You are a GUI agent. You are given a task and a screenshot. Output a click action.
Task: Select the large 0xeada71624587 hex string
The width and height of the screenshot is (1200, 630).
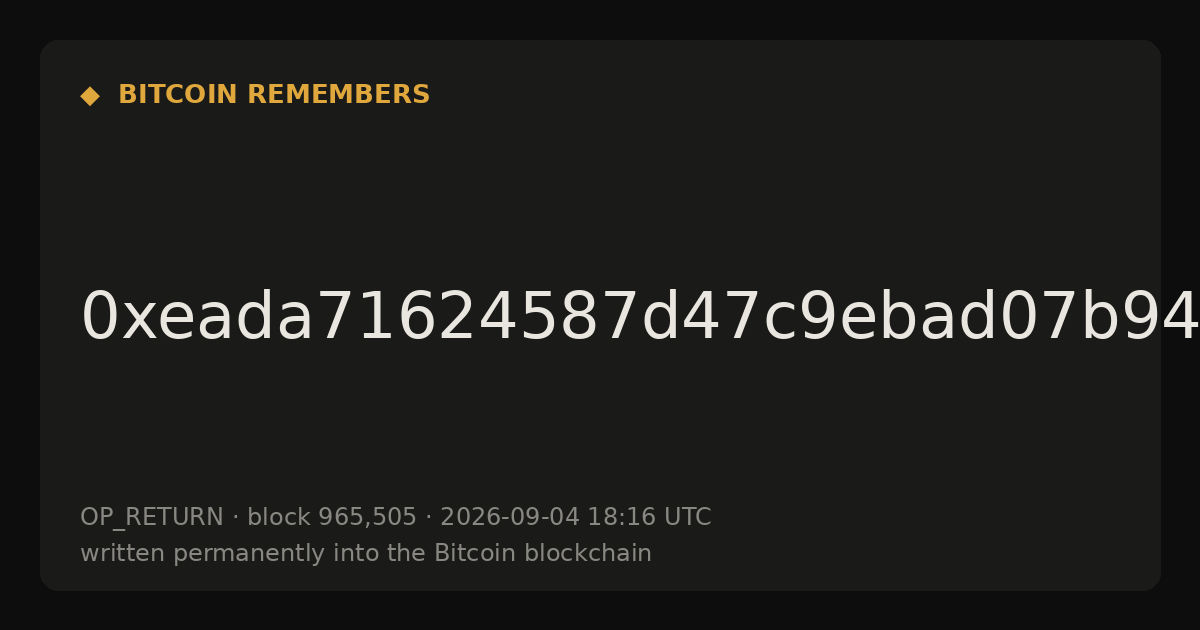pyautogui.click(x=640, y=317)
